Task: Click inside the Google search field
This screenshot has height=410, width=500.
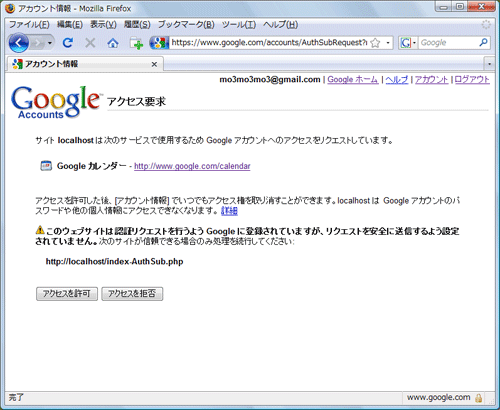Action: (448, 43)
